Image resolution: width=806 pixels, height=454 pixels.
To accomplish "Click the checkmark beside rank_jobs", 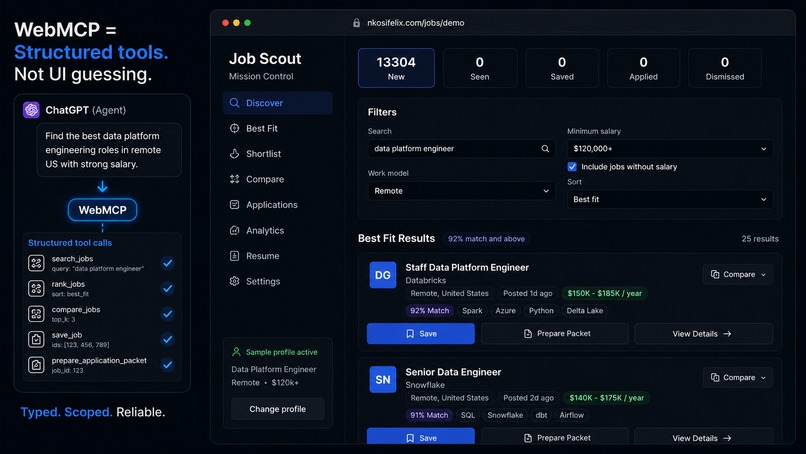I will pos(168,288).
